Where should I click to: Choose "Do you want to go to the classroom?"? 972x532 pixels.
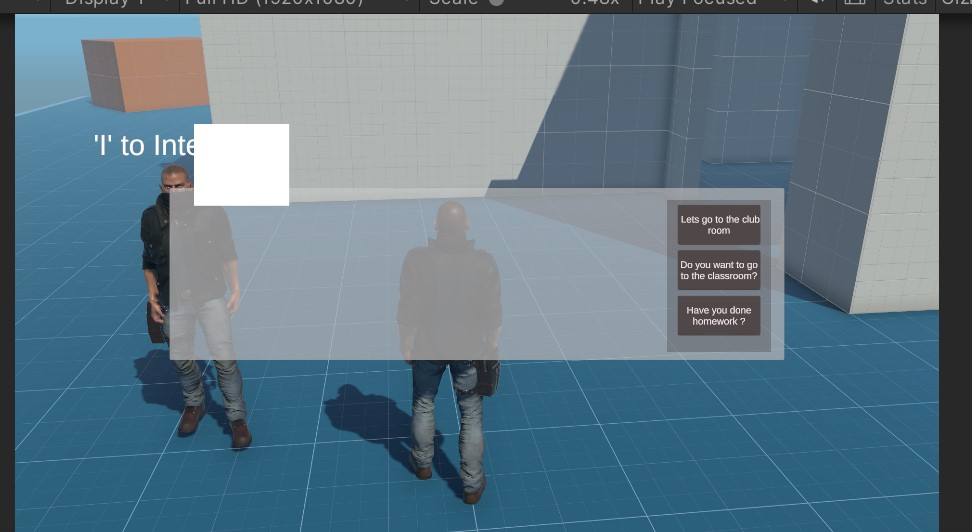(718, 270)
